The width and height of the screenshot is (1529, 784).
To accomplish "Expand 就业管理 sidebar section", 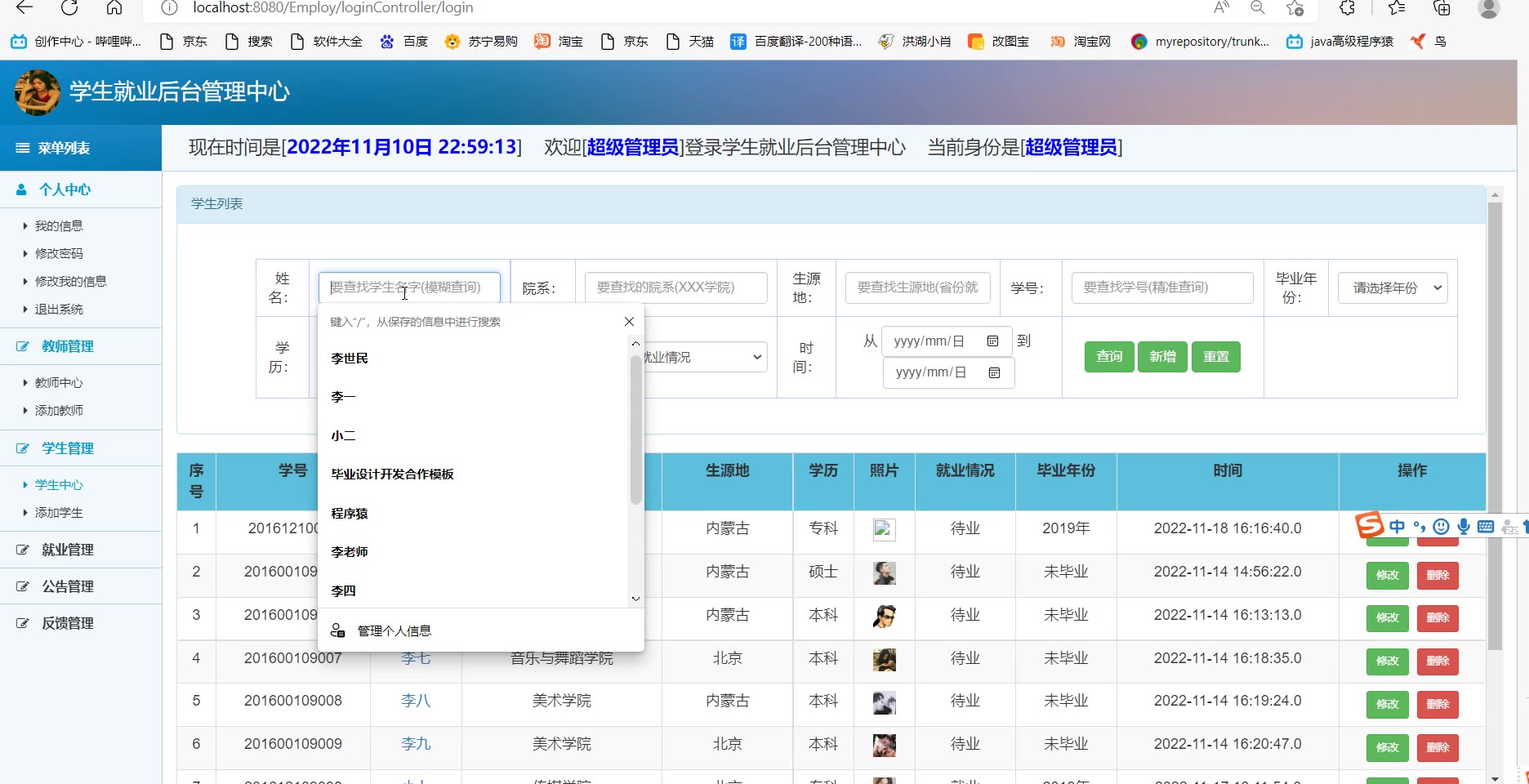I will point(68,550).
